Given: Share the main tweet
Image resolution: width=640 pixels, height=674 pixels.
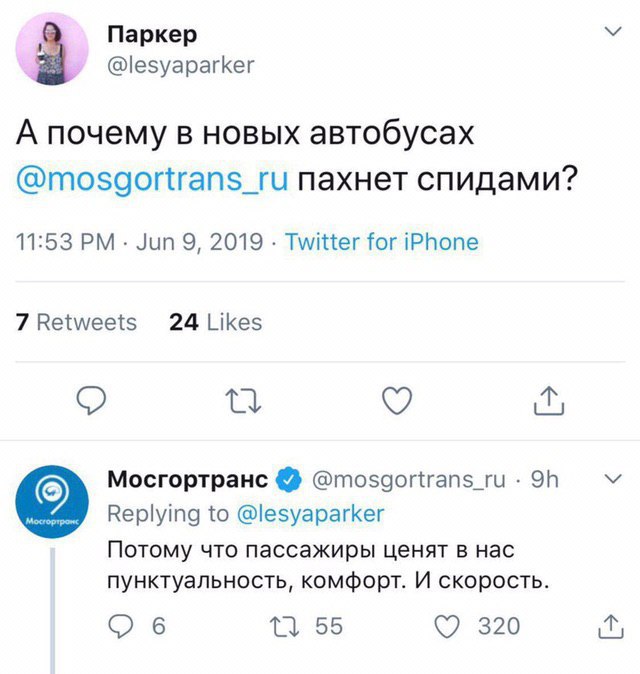Looking at the screenshot, I should [549, 401].
